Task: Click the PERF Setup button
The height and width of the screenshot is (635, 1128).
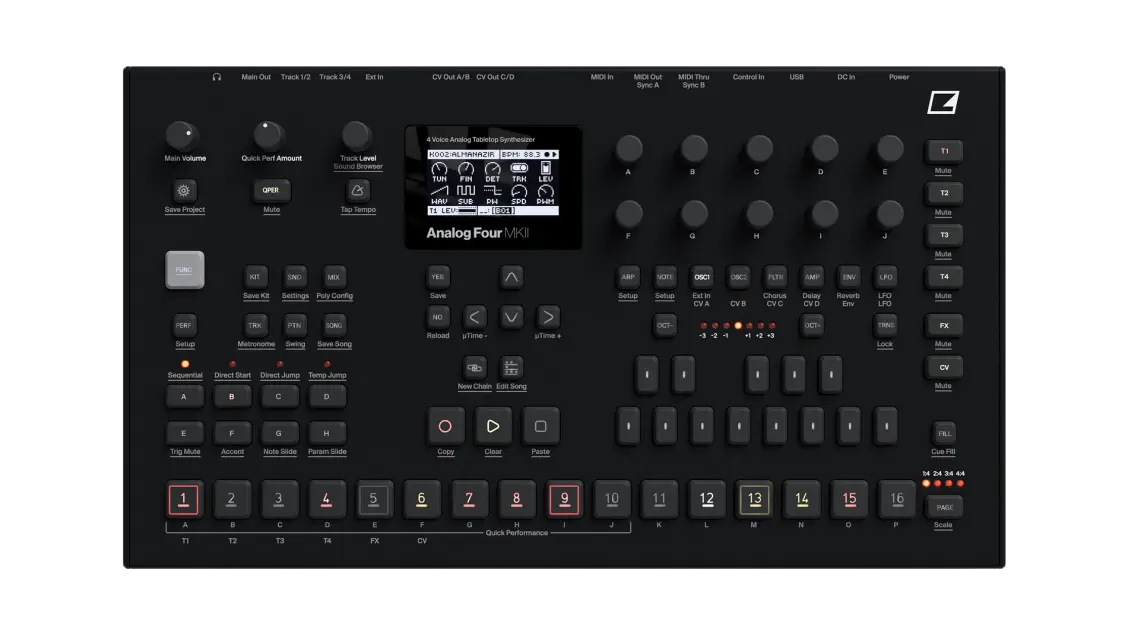Action: pyautogui.click(x=184, y=326)
